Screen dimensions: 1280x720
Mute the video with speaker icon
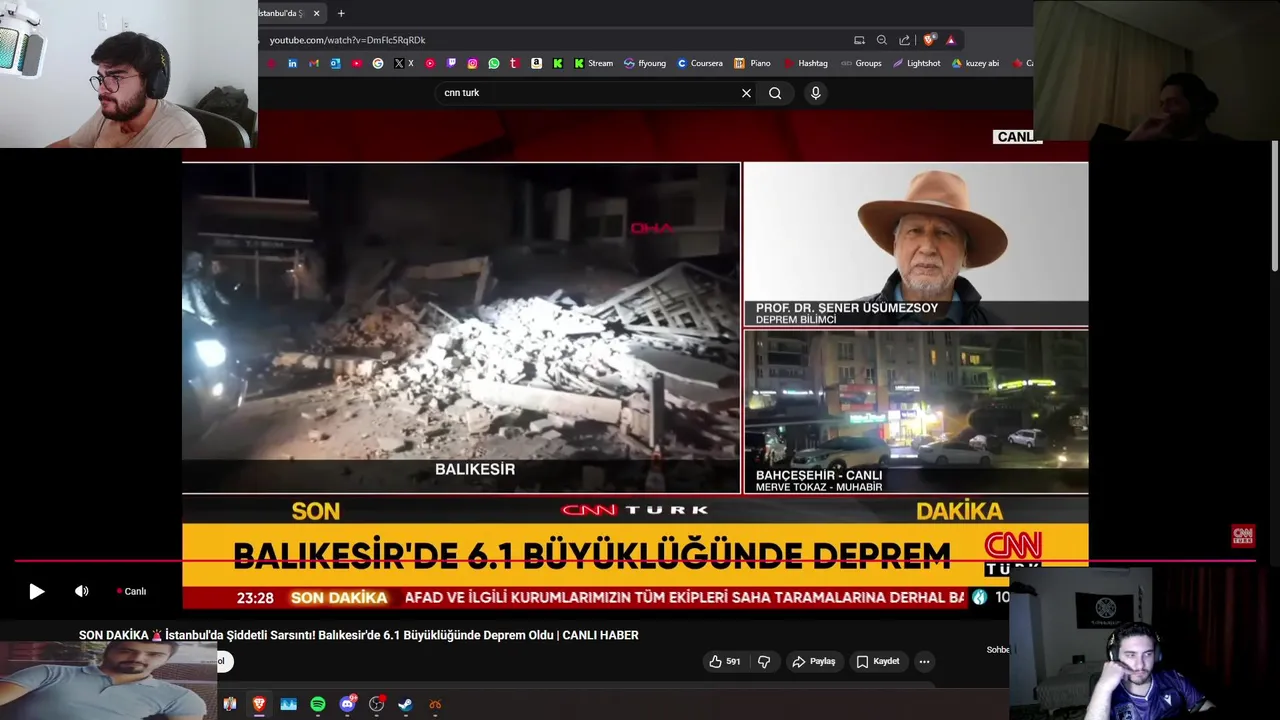pyautogui.click(x=82, y=591)
